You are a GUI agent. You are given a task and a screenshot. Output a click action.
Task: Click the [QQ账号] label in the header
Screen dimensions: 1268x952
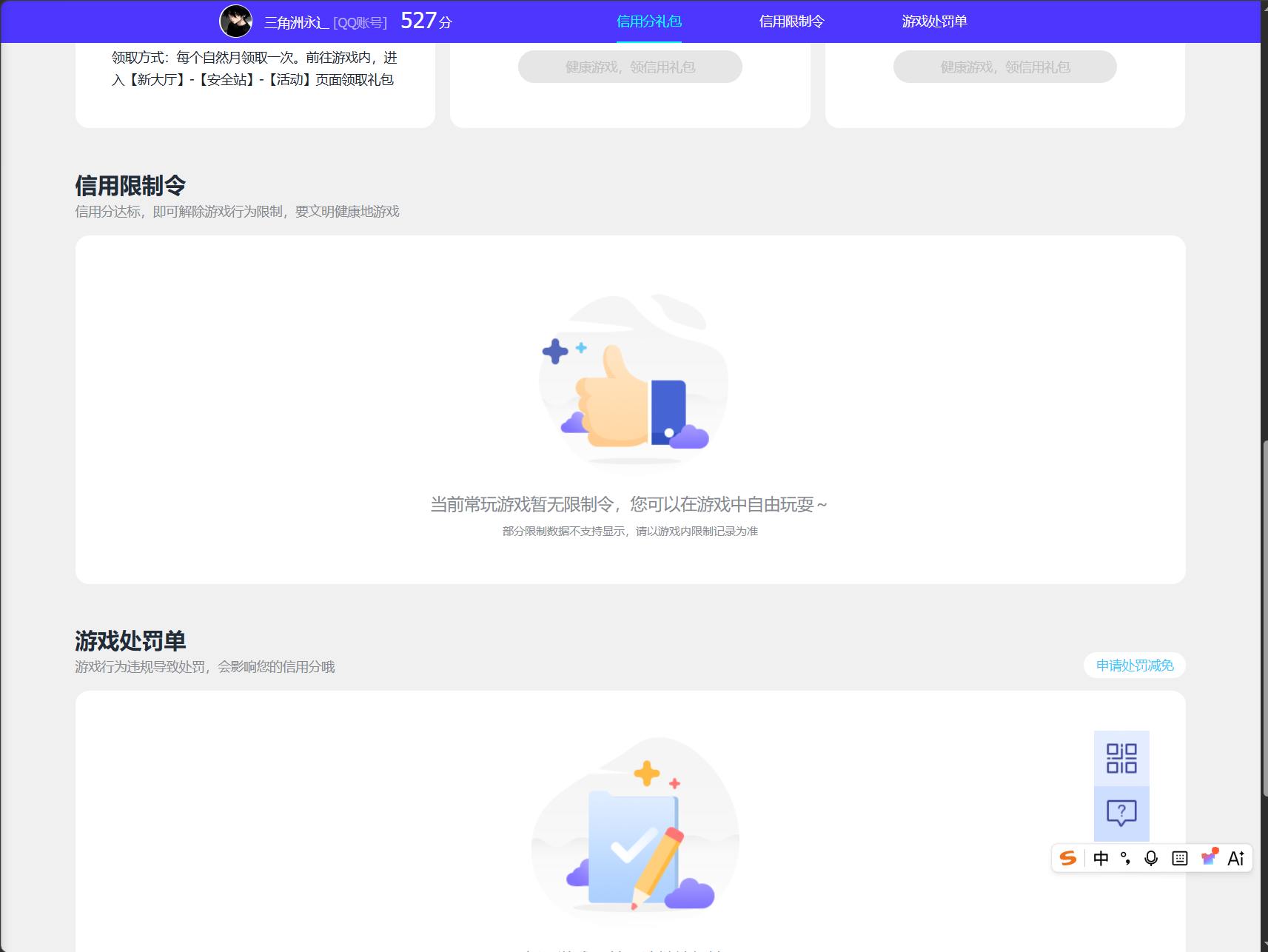click(360, 23)
